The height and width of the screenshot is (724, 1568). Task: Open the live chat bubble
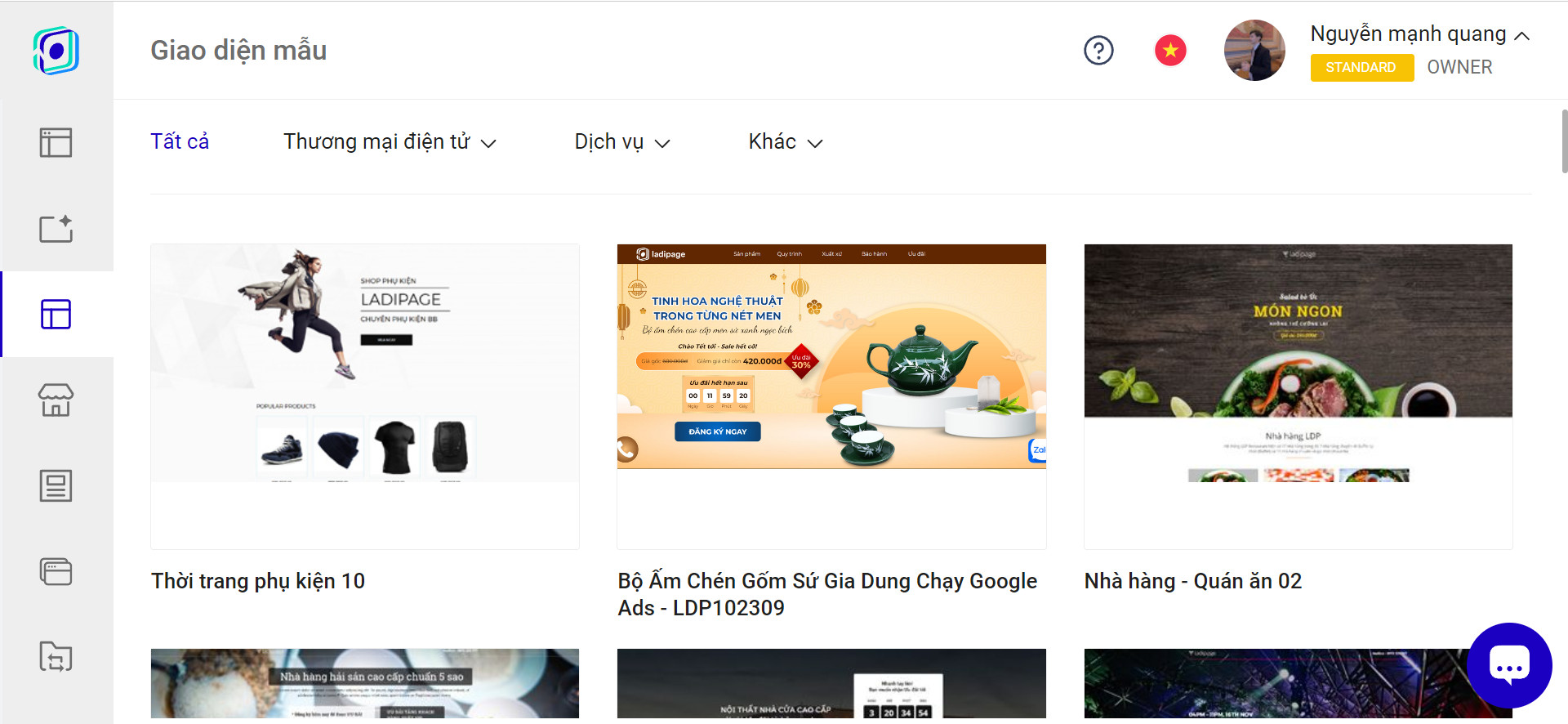pos(1509,665)
